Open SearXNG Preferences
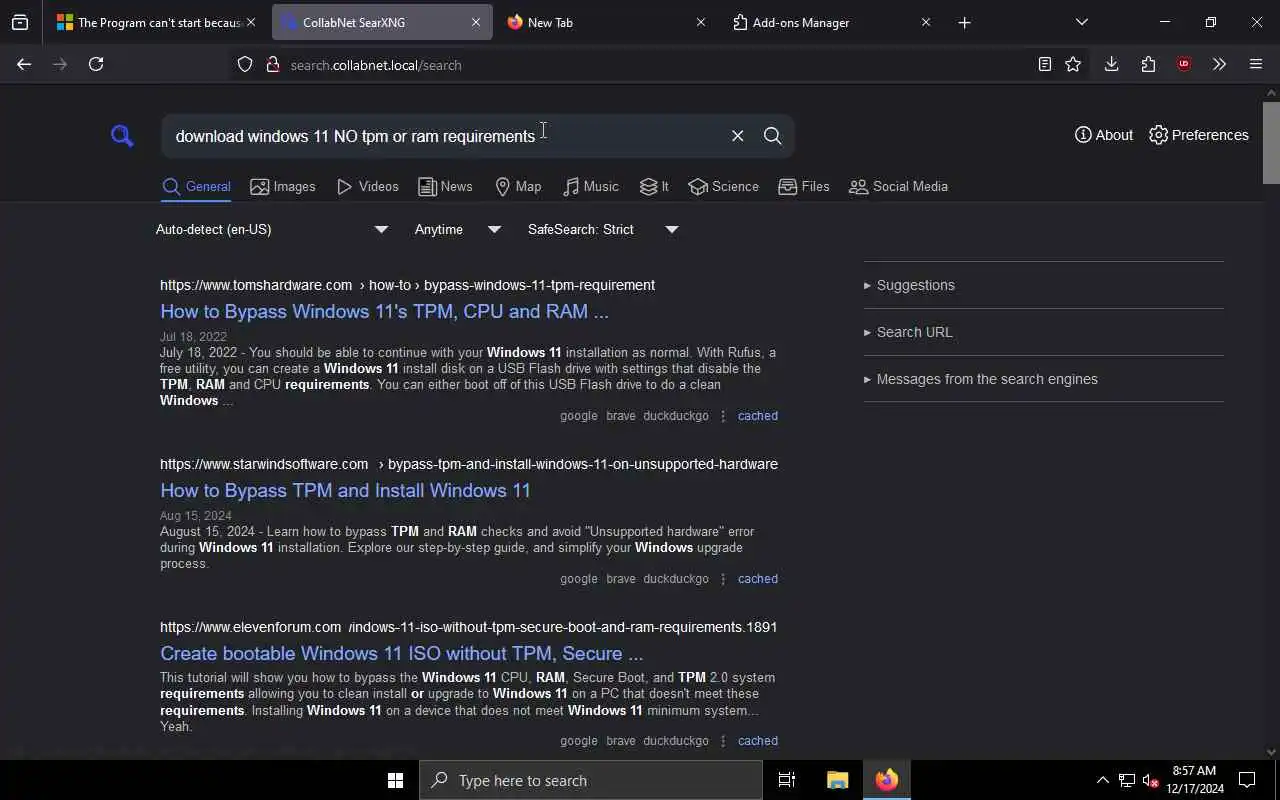Image resolution: width=1280 pixels, height=800 pixels. 1199,135
